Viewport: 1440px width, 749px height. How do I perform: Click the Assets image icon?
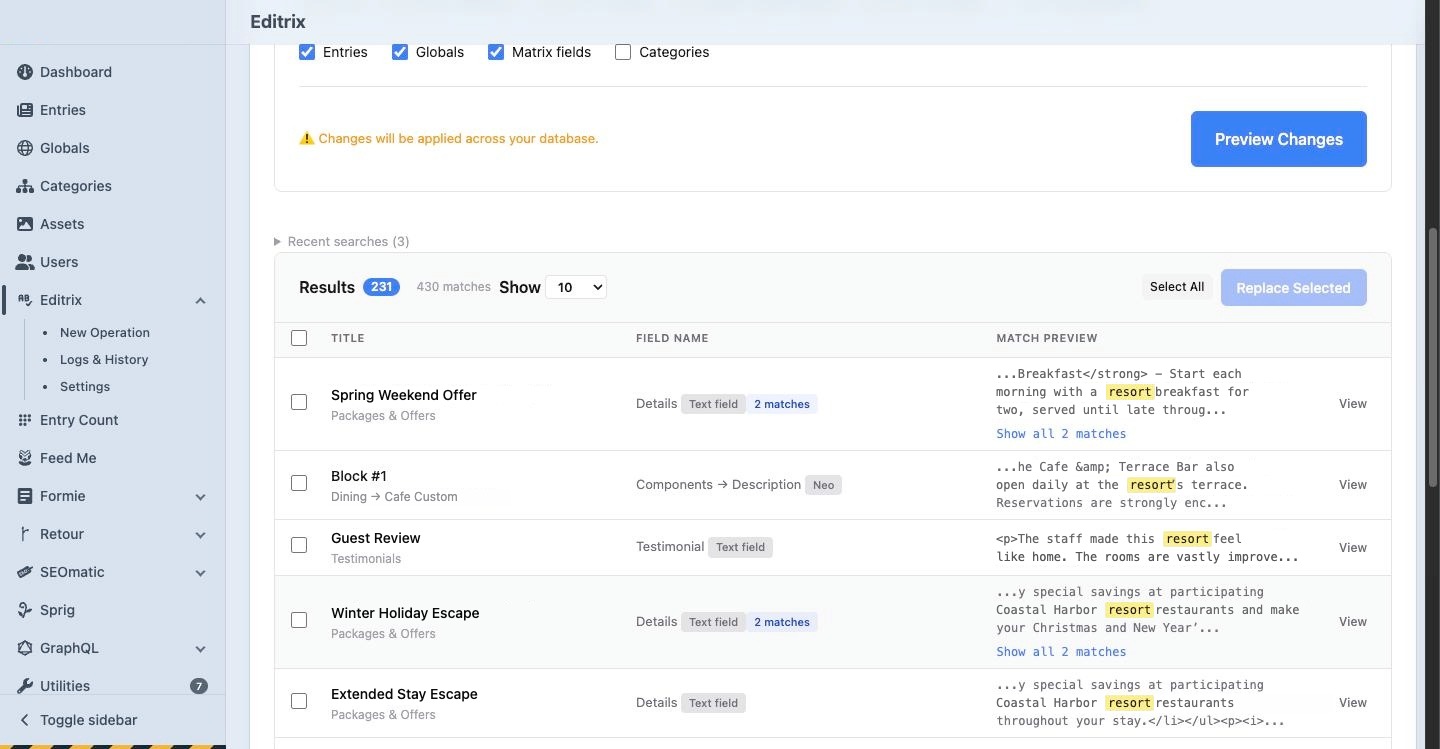click(x=25, y=224)
